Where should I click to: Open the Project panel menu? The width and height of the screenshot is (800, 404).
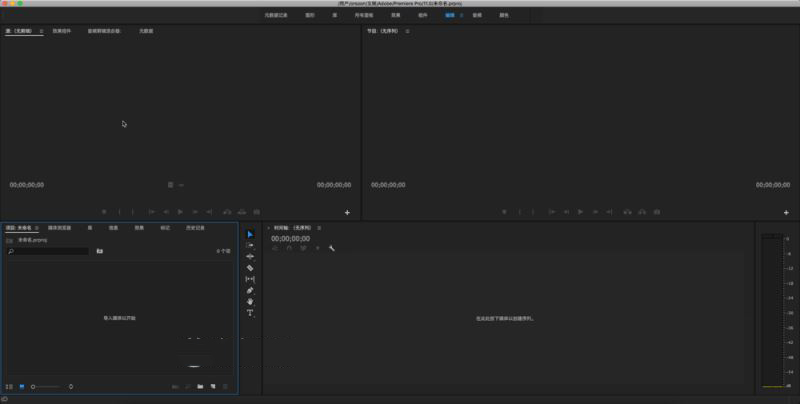click(x=38, y=228)
